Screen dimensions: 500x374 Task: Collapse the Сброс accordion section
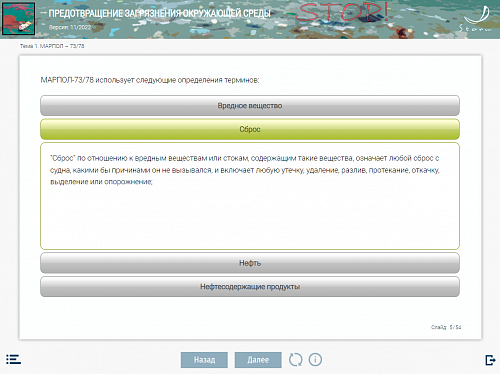250,129
